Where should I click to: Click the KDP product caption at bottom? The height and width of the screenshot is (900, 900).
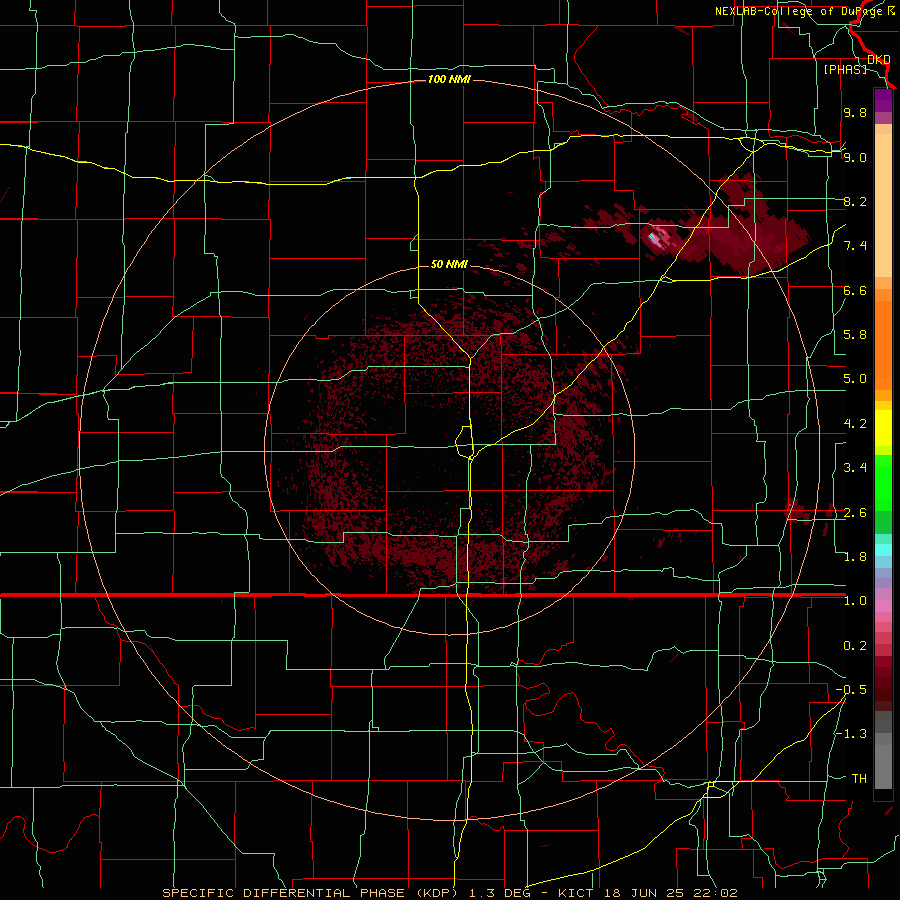[x=449, y=893]
